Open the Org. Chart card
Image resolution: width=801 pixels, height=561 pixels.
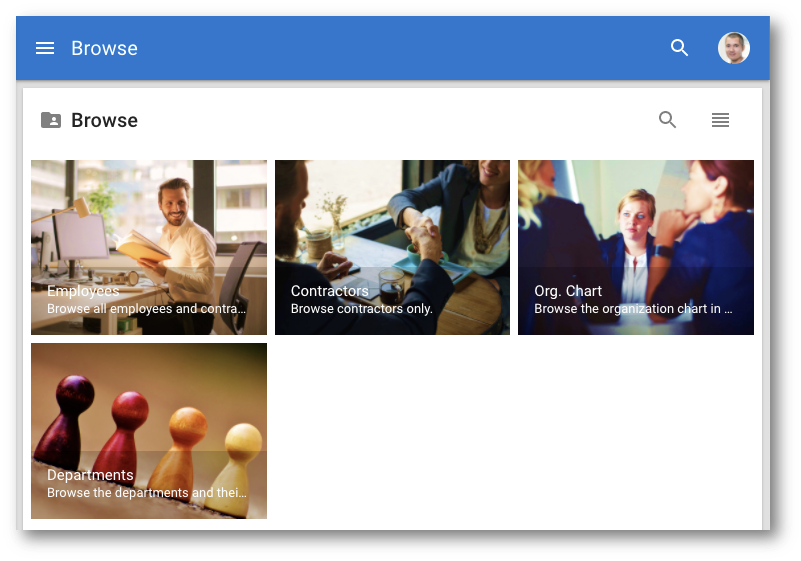(x=635, y=247)
